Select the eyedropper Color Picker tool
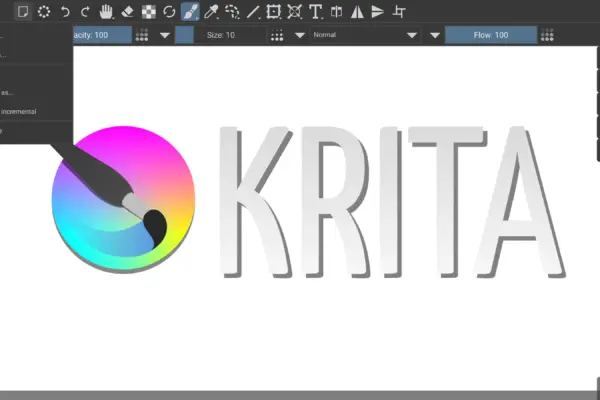The width and height of the screenshot is (600, 400). 211,12
